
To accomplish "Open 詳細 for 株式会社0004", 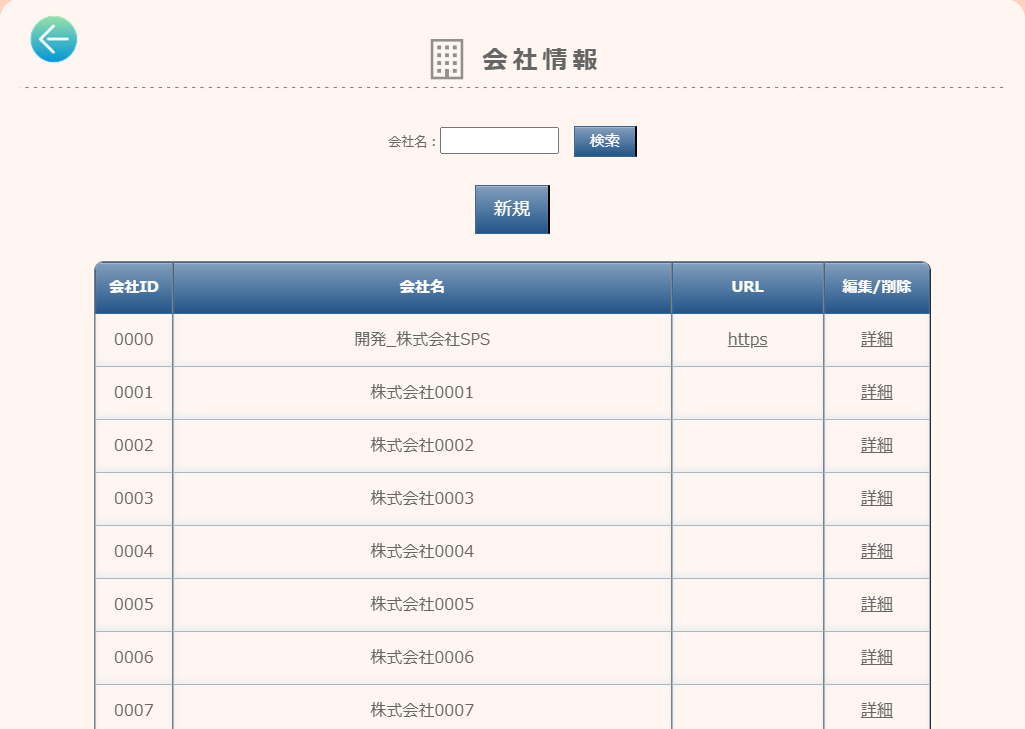I will pyautogui.click(x=876, y=551).
